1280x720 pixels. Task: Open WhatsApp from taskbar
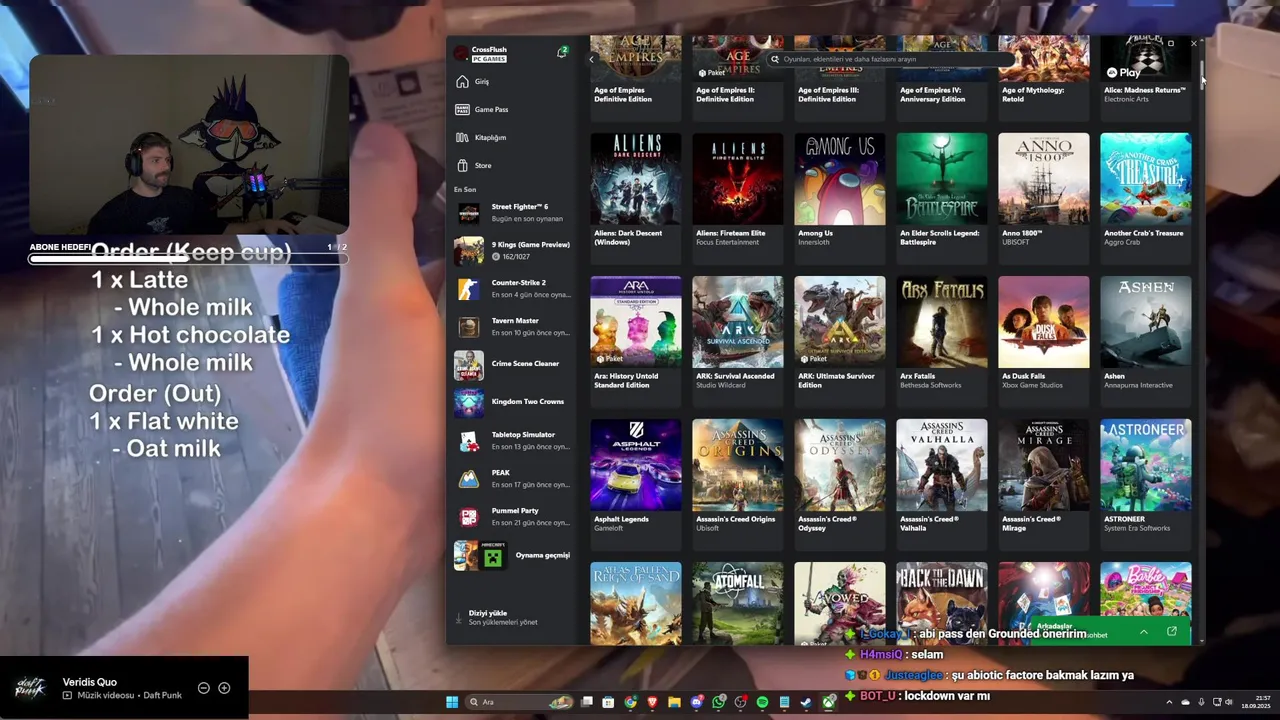click(719, 702)
